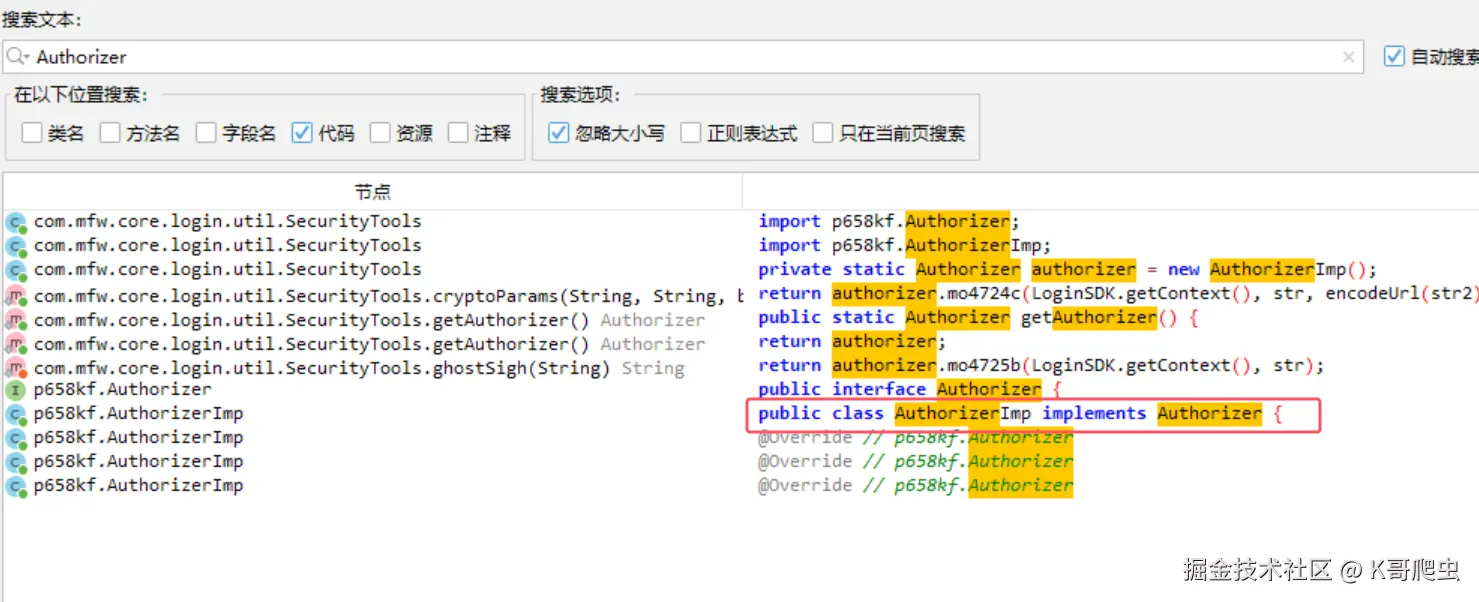
Task: Click method icon of row 'return authorizer;'
Action: coord(15,345)
